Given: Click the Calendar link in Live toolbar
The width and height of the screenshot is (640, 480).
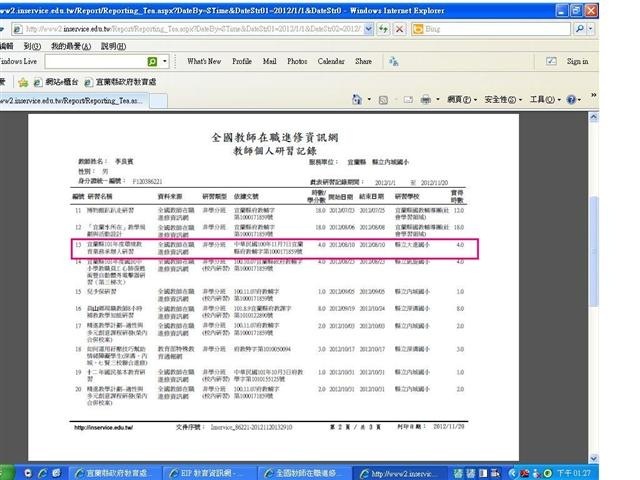Looking at the screenshot, I should coord(330,62).
